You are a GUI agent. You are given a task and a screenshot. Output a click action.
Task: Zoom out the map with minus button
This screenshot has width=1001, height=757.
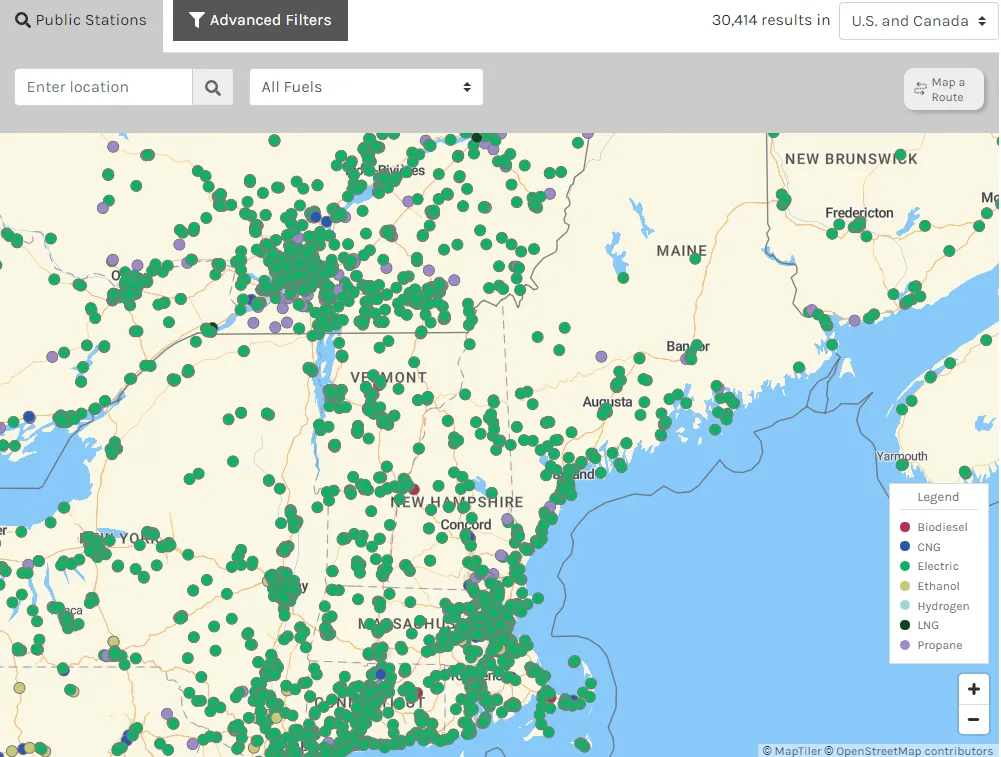(974, 719)
